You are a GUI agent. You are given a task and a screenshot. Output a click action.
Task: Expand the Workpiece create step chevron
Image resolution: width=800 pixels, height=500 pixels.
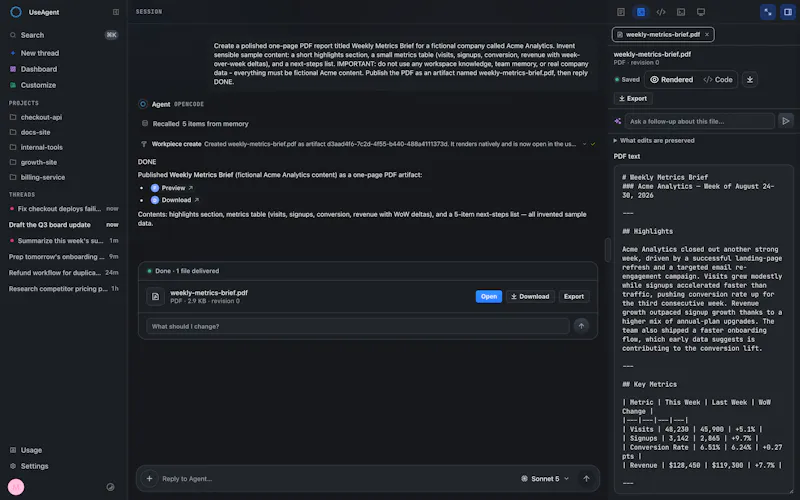[x=584, y=144]
